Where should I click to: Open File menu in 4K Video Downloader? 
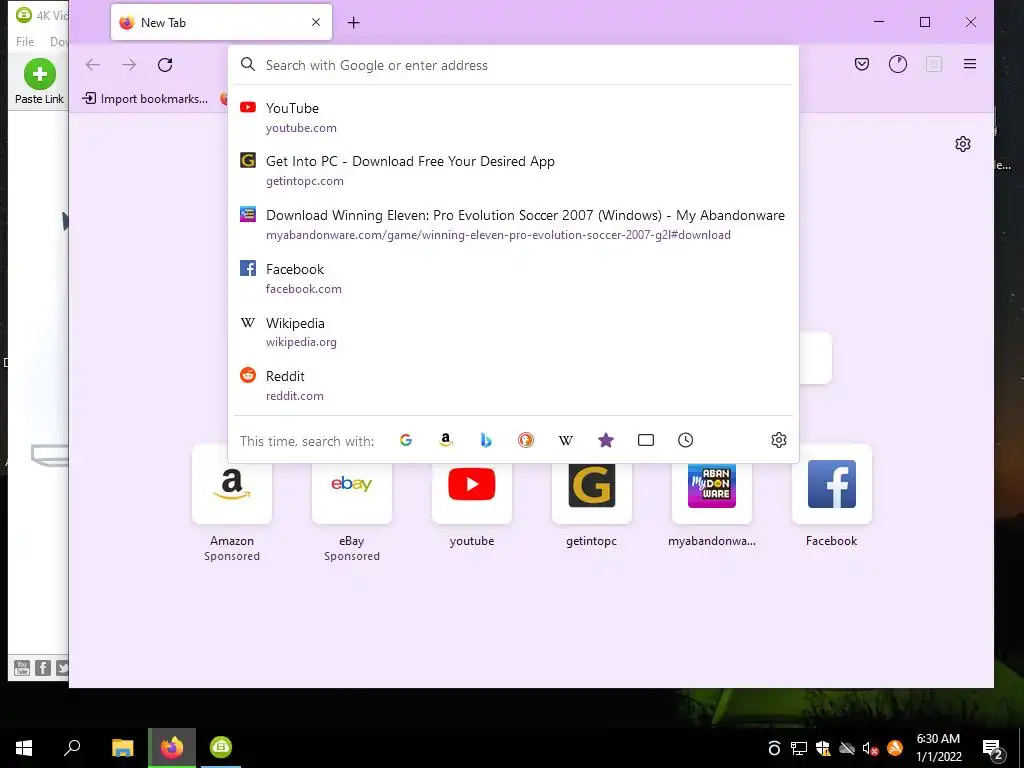[25, 42]
